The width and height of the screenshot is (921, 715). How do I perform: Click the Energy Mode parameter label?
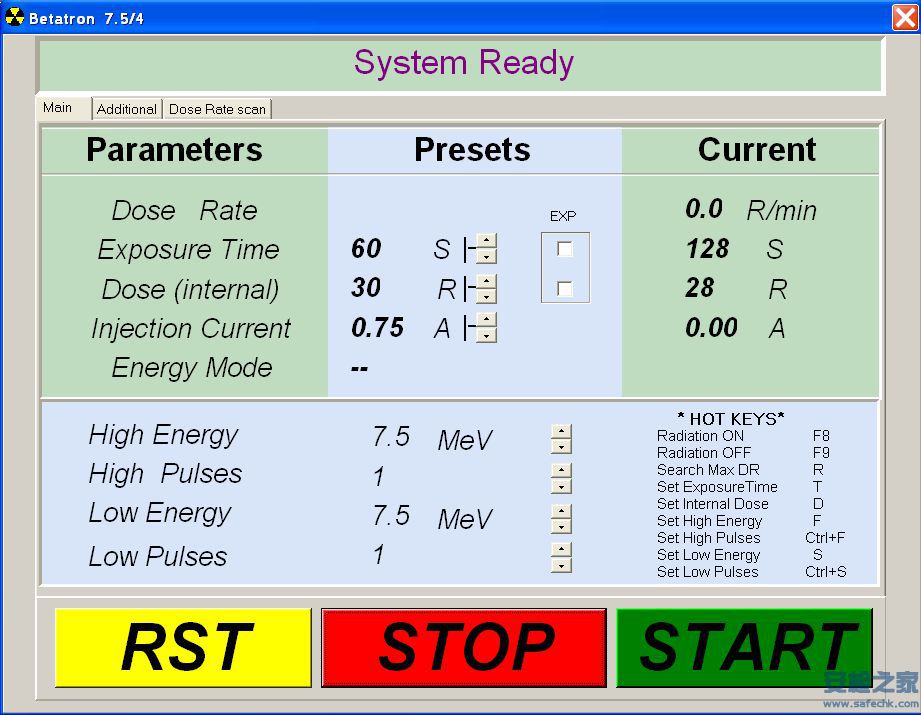pos(191,368)
